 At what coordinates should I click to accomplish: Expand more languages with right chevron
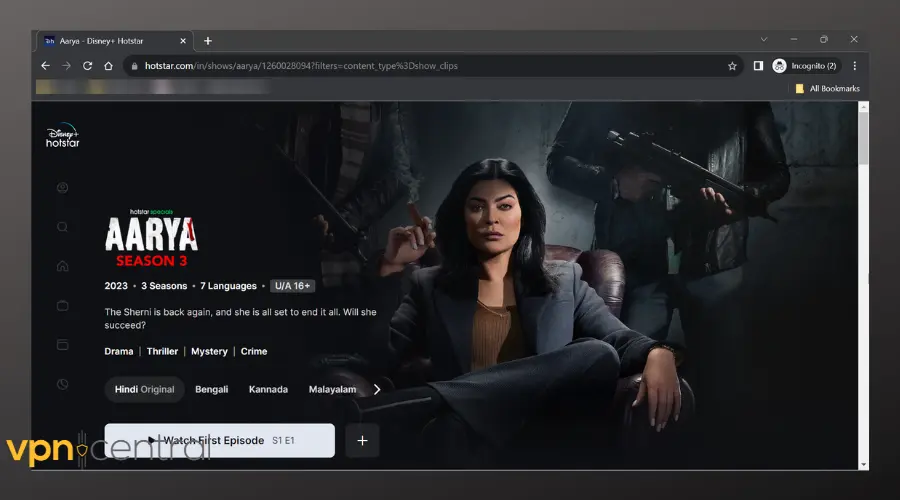[377, 389]
